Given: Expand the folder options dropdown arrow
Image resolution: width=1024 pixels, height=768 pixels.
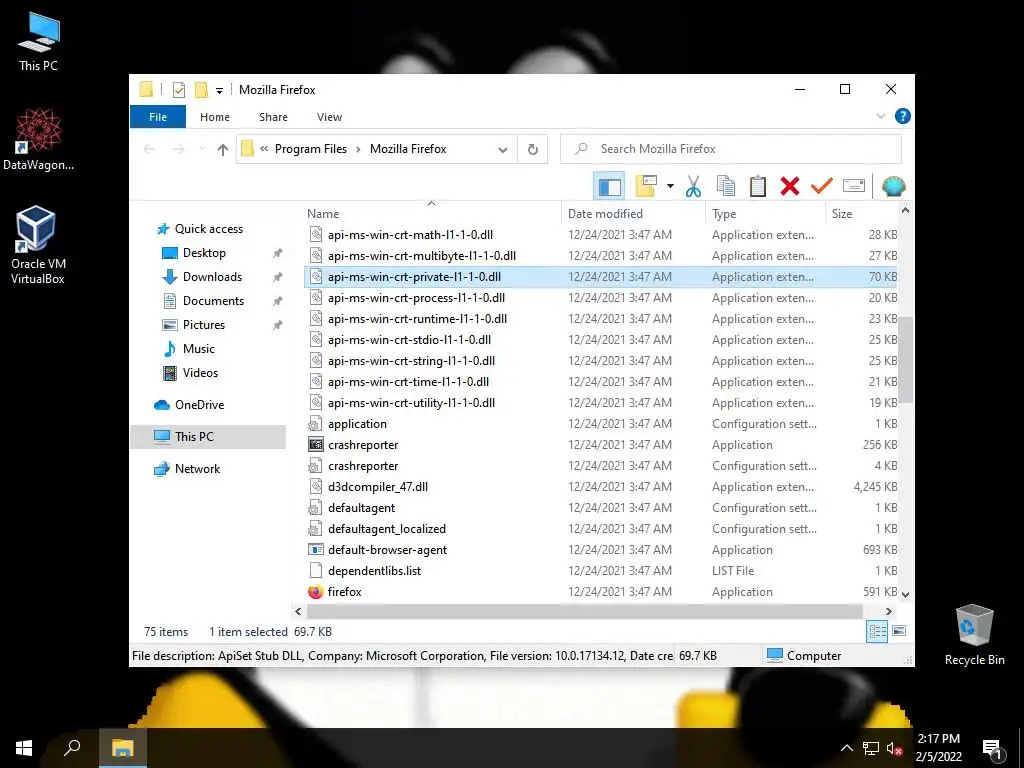Looking at the screenshot, I should click(x=670, y=186).
